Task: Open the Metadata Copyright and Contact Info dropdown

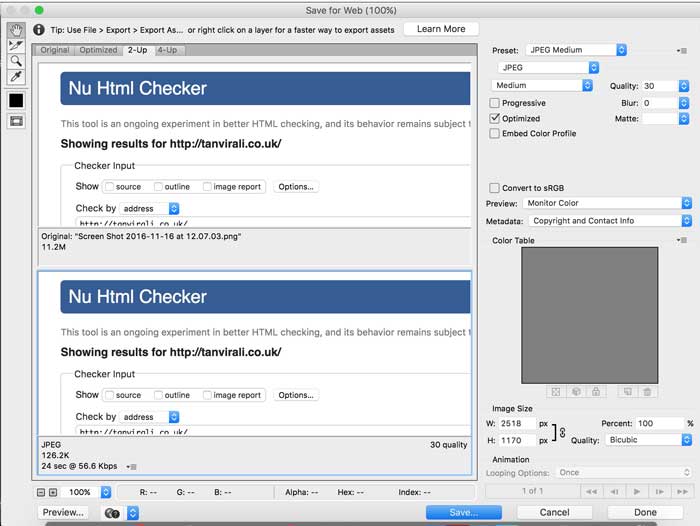Action: click(610, 221)
